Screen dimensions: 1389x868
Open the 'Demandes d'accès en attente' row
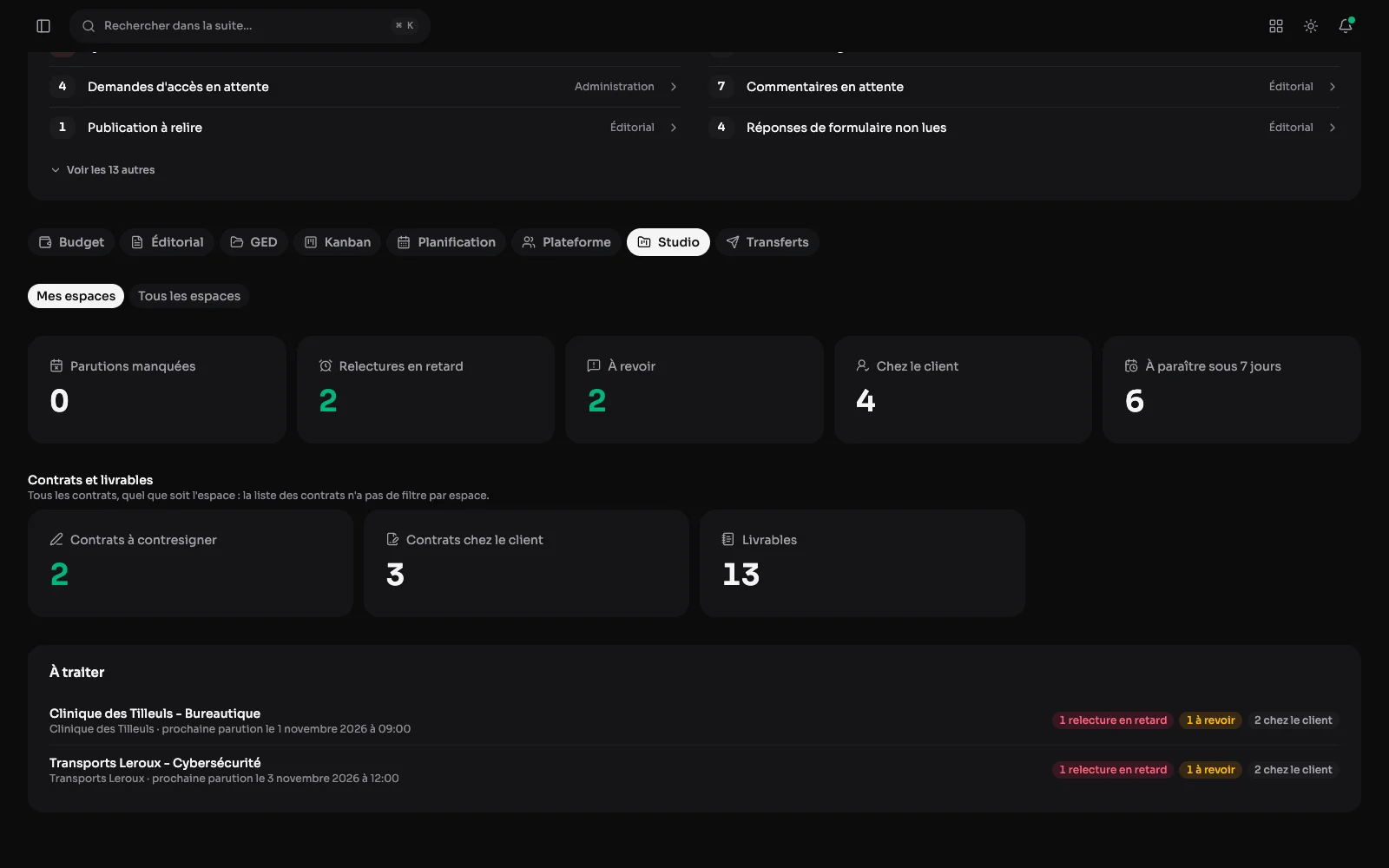tap(365, 87)
